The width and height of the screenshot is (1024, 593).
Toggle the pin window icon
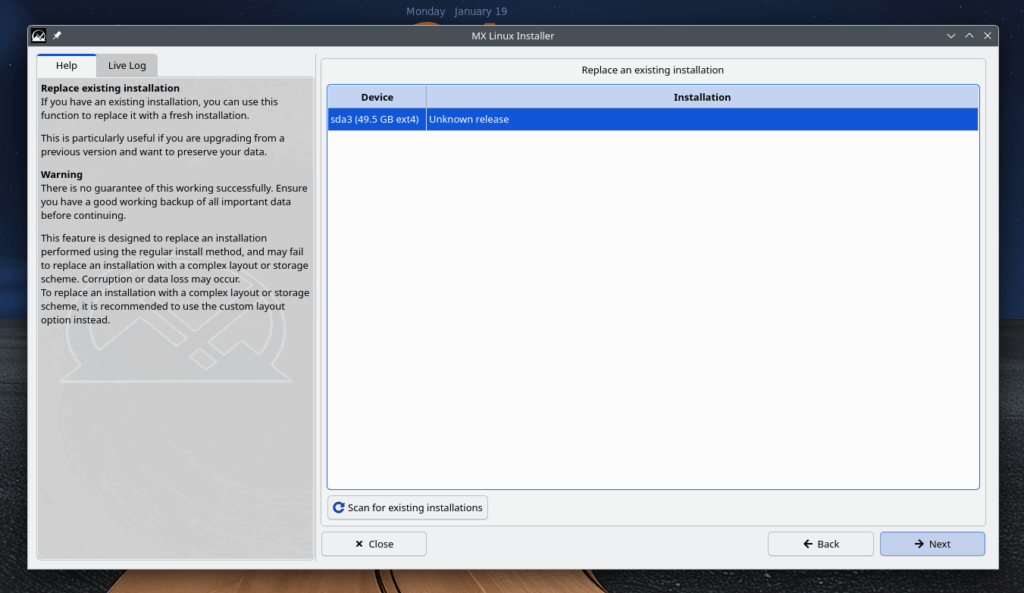(x=57, y=36)
